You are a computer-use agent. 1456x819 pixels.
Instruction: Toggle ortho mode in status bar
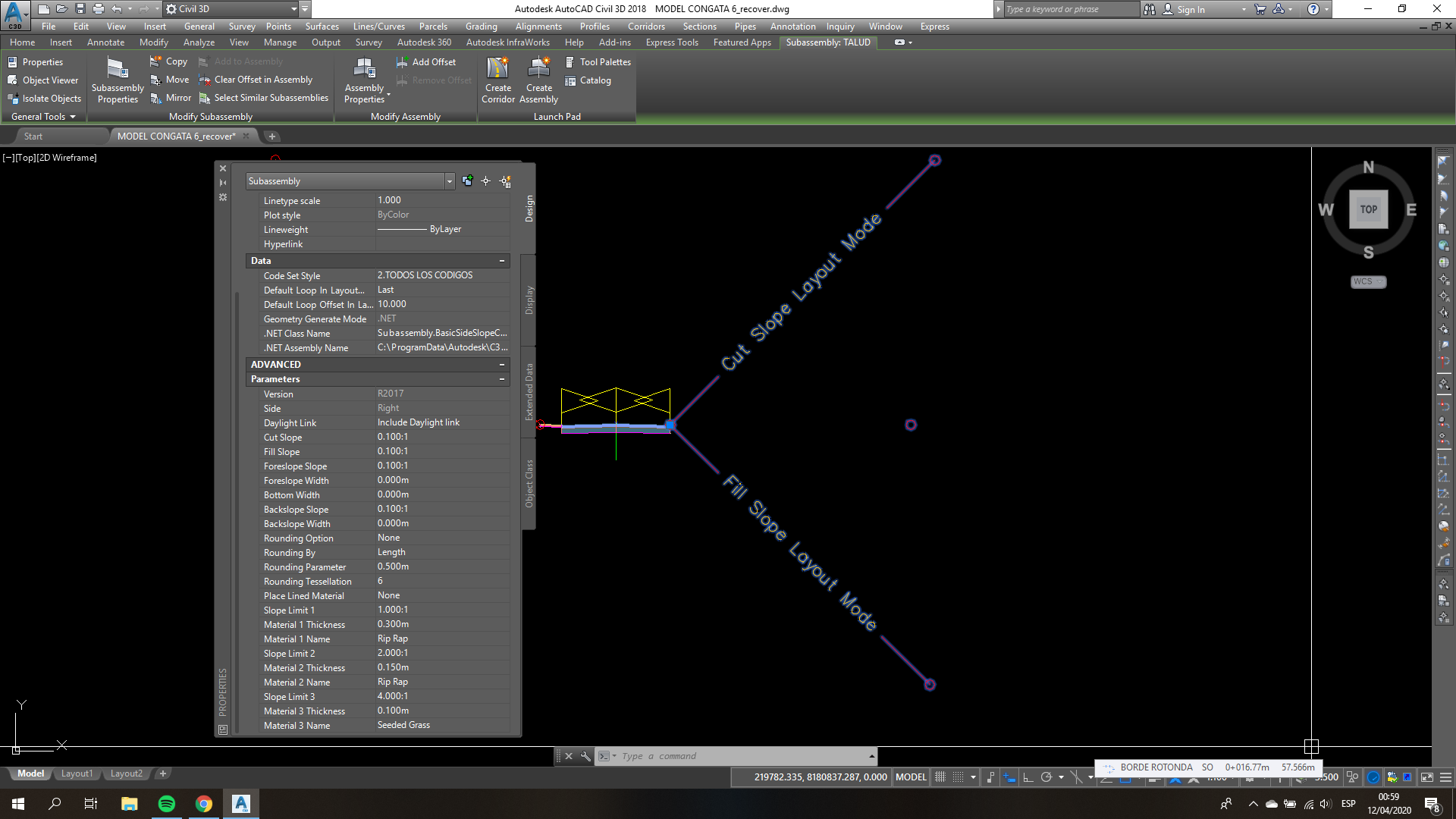coord(1028,777)
